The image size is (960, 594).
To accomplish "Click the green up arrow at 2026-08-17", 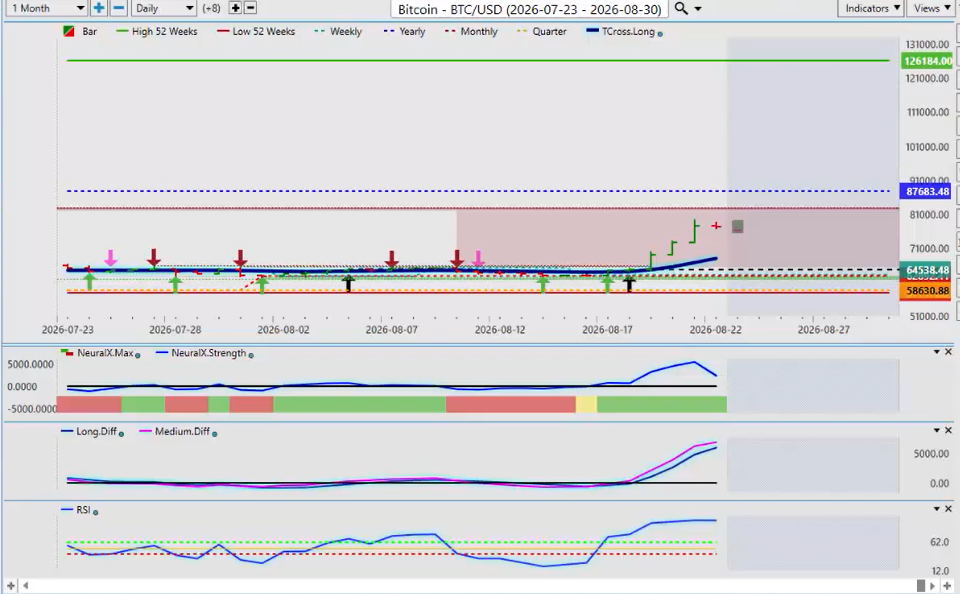I will 607,284.
